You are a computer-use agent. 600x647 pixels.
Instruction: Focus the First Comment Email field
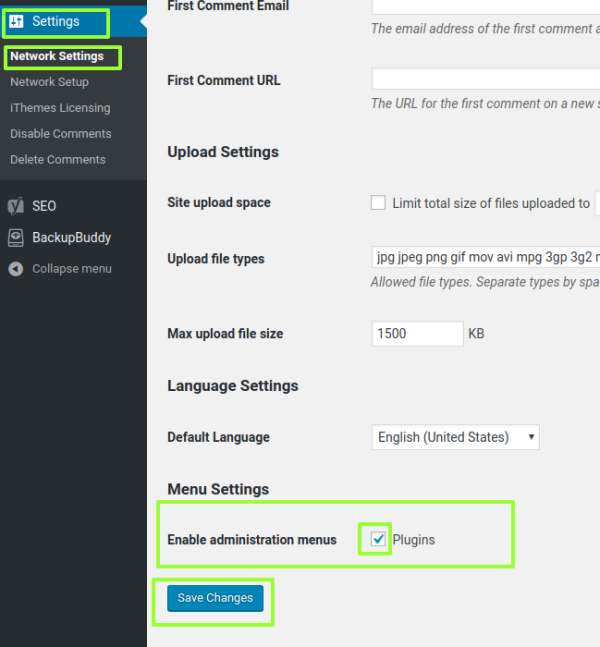click(485, 6)
